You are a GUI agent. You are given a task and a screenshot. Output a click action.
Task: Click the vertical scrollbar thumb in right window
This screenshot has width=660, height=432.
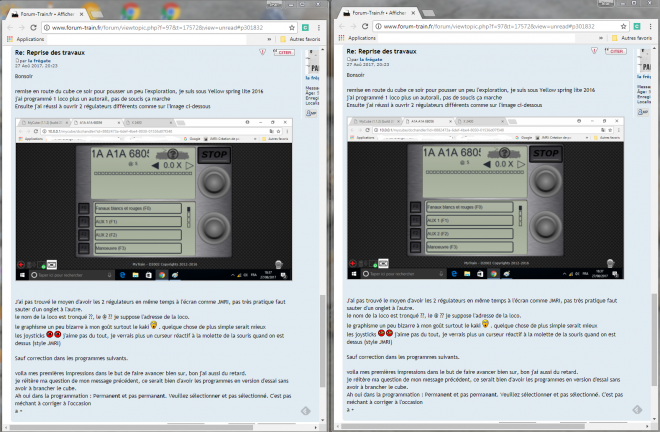pos(655,339)
